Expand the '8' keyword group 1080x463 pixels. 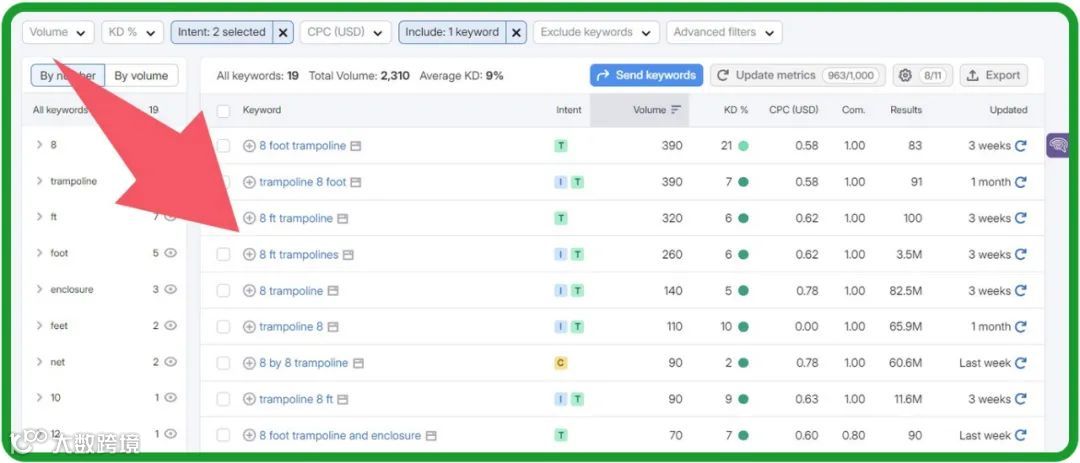point(39,145)
